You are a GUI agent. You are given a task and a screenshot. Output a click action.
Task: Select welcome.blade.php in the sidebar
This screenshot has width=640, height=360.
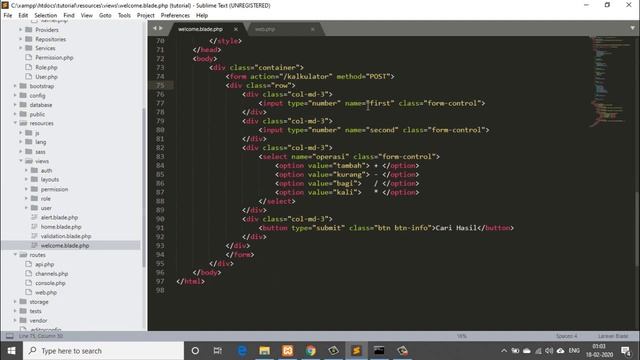[64, 246]
